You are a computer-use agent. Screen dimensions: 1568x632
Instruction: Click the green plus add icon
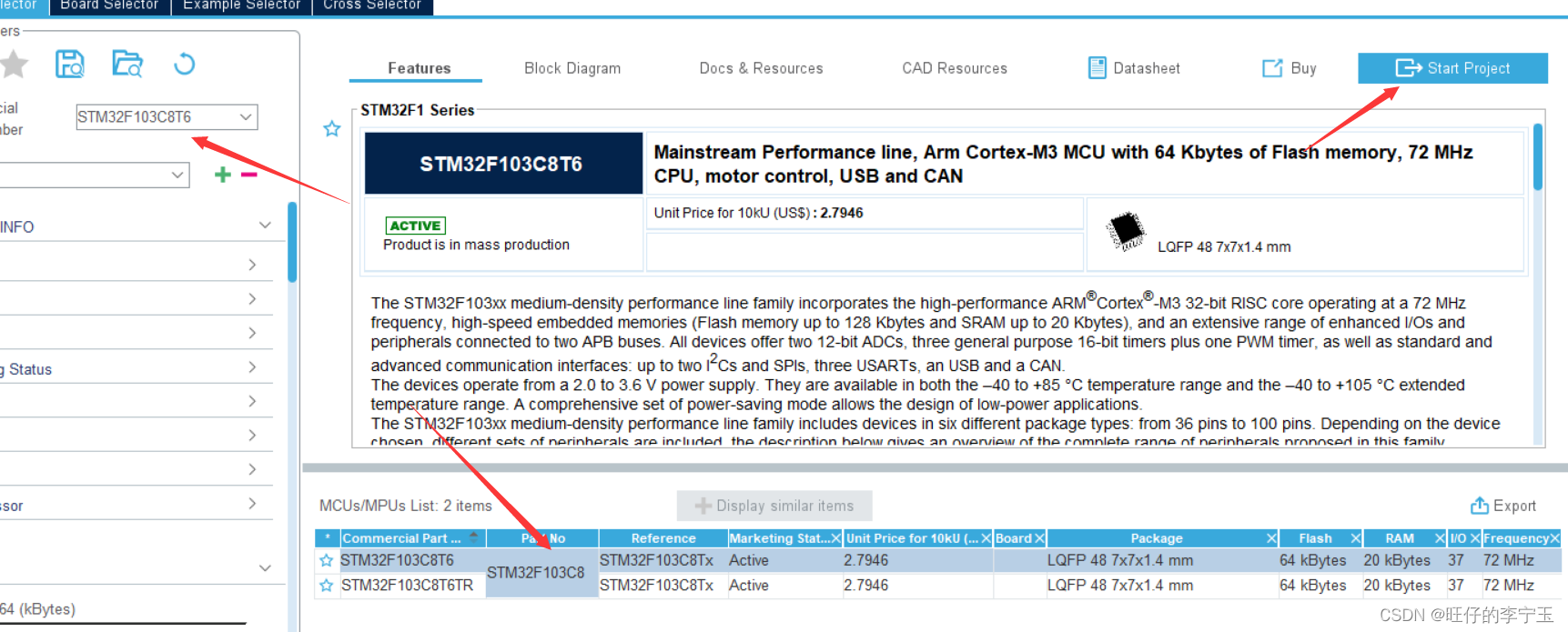(x=223, y=175)
